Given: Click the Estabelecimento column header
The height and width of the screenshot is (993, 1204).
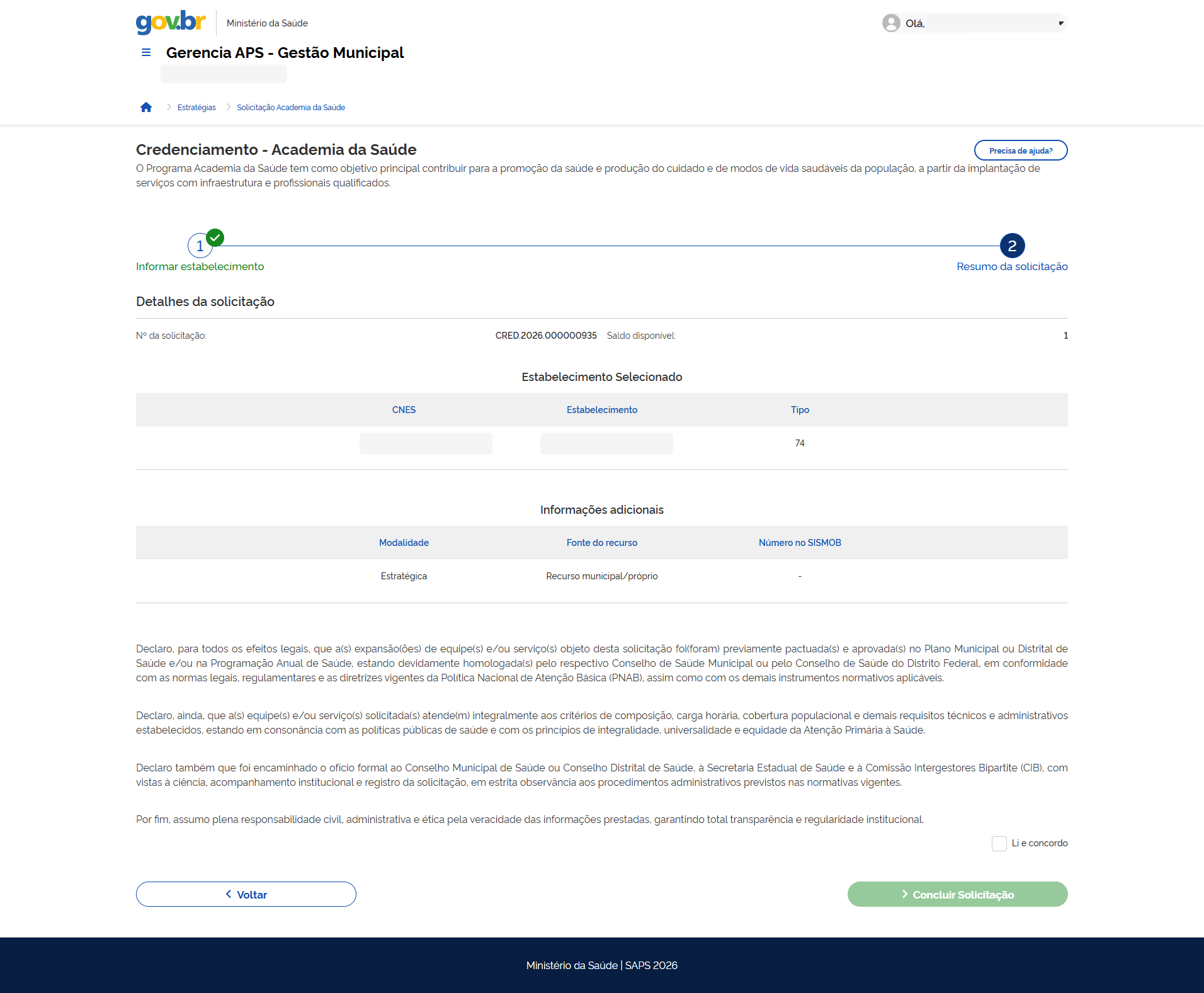Looking at the screenshot, I should (x=601, y=410).
